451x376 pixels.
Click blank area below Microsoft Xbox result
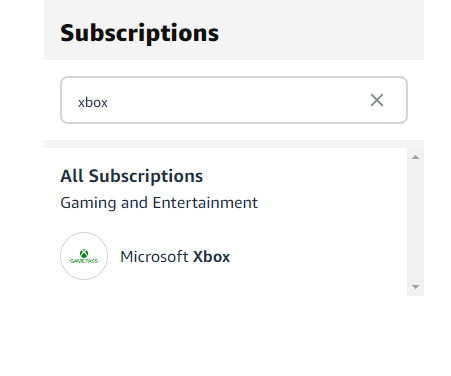click(225, 330)
